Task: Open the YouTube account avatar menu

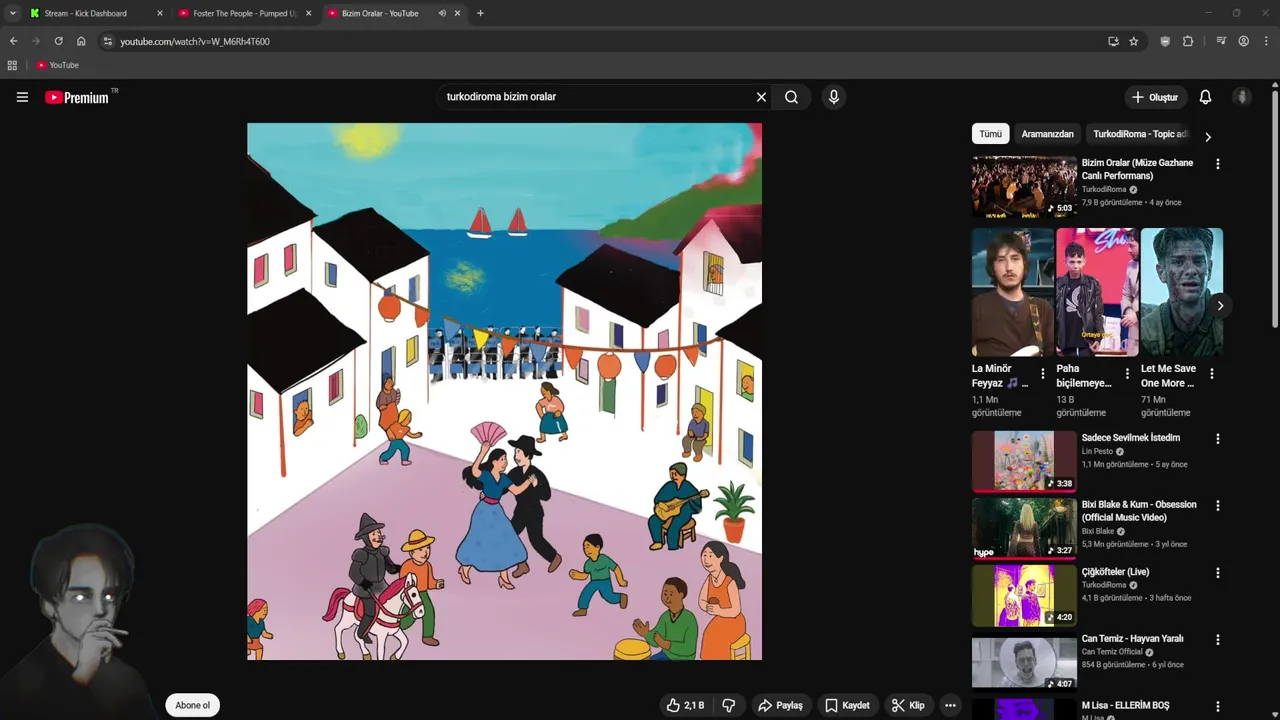Action: pyautogui.click(x=1242, y=97)
